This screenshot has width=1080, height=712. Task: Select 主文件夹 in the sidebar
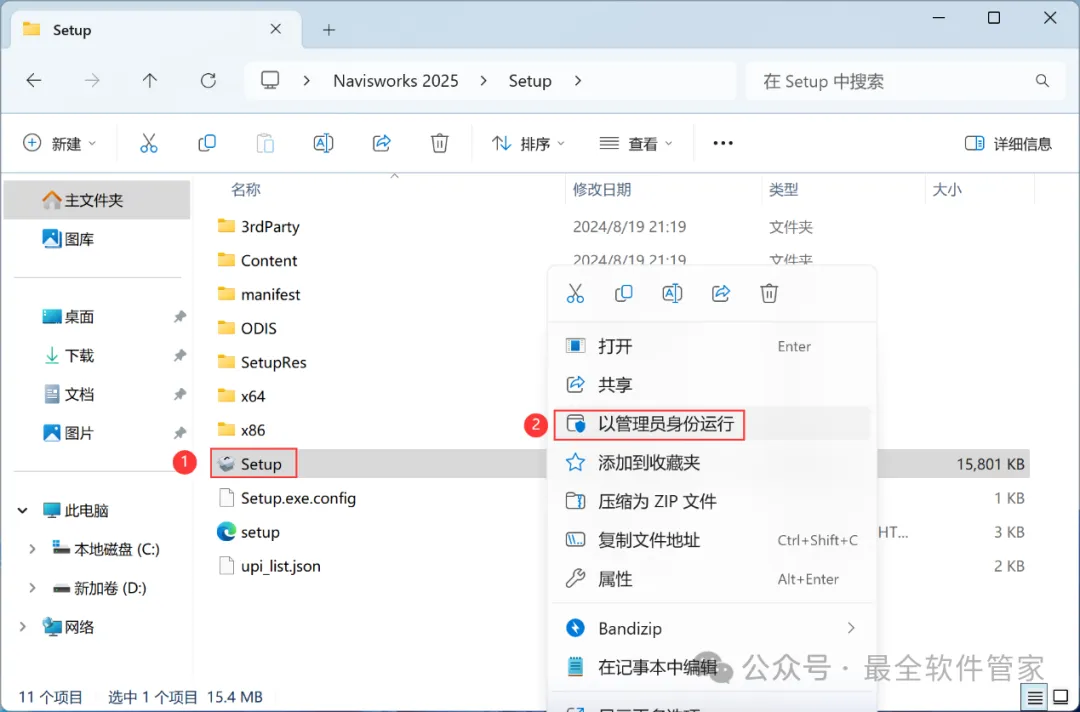tap(96, 200)
